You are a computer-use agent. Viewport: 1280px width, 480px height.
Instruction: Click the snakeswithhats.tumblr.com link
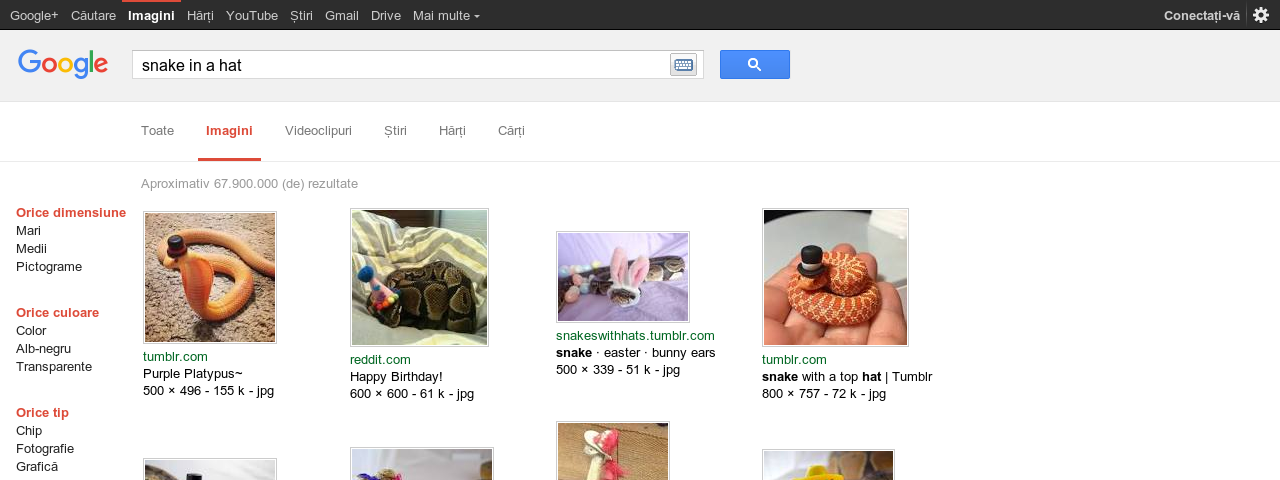click(x=635, y=336)
